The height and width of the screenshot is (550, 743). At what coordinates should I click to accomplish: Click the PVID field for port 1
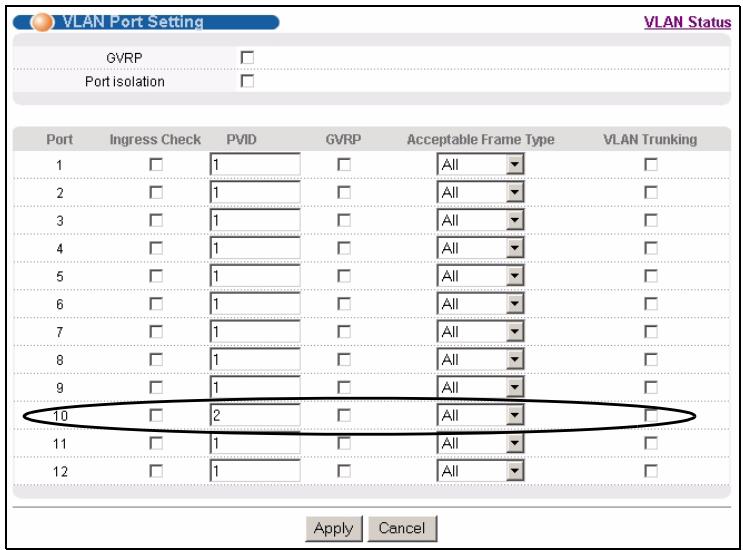[255, 165]
